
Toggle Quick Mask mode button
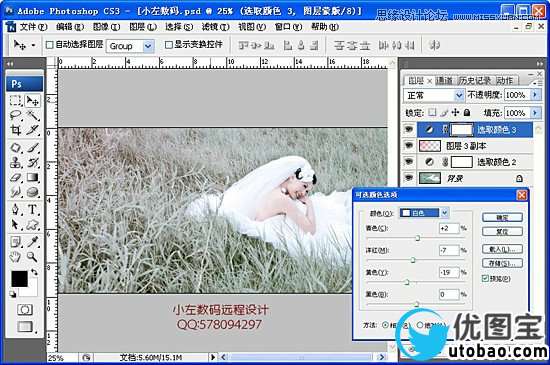point(25,310)
